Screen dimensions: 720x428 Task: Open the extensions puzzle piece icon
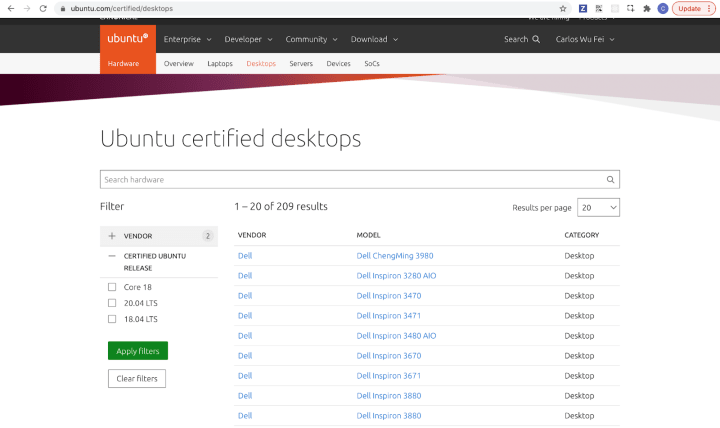(647, 8)
